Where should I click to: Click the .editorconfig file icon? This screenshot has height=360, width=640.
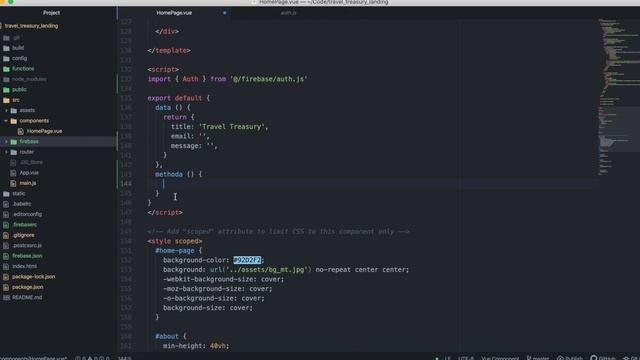(6, 214)
